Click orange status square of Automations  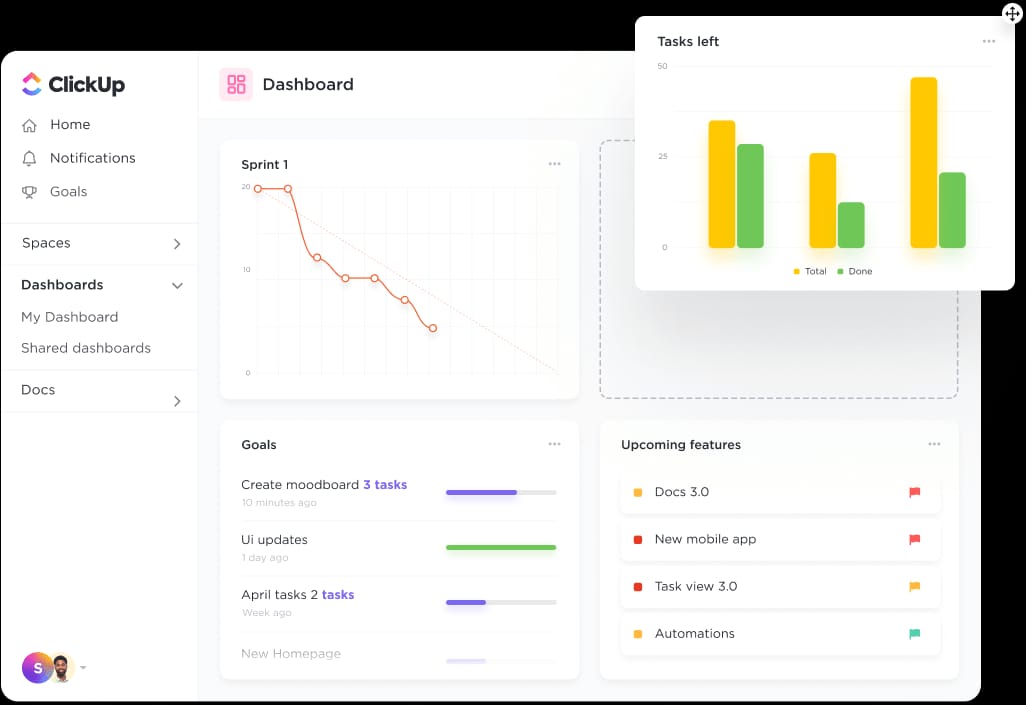[x=638, y=634]
